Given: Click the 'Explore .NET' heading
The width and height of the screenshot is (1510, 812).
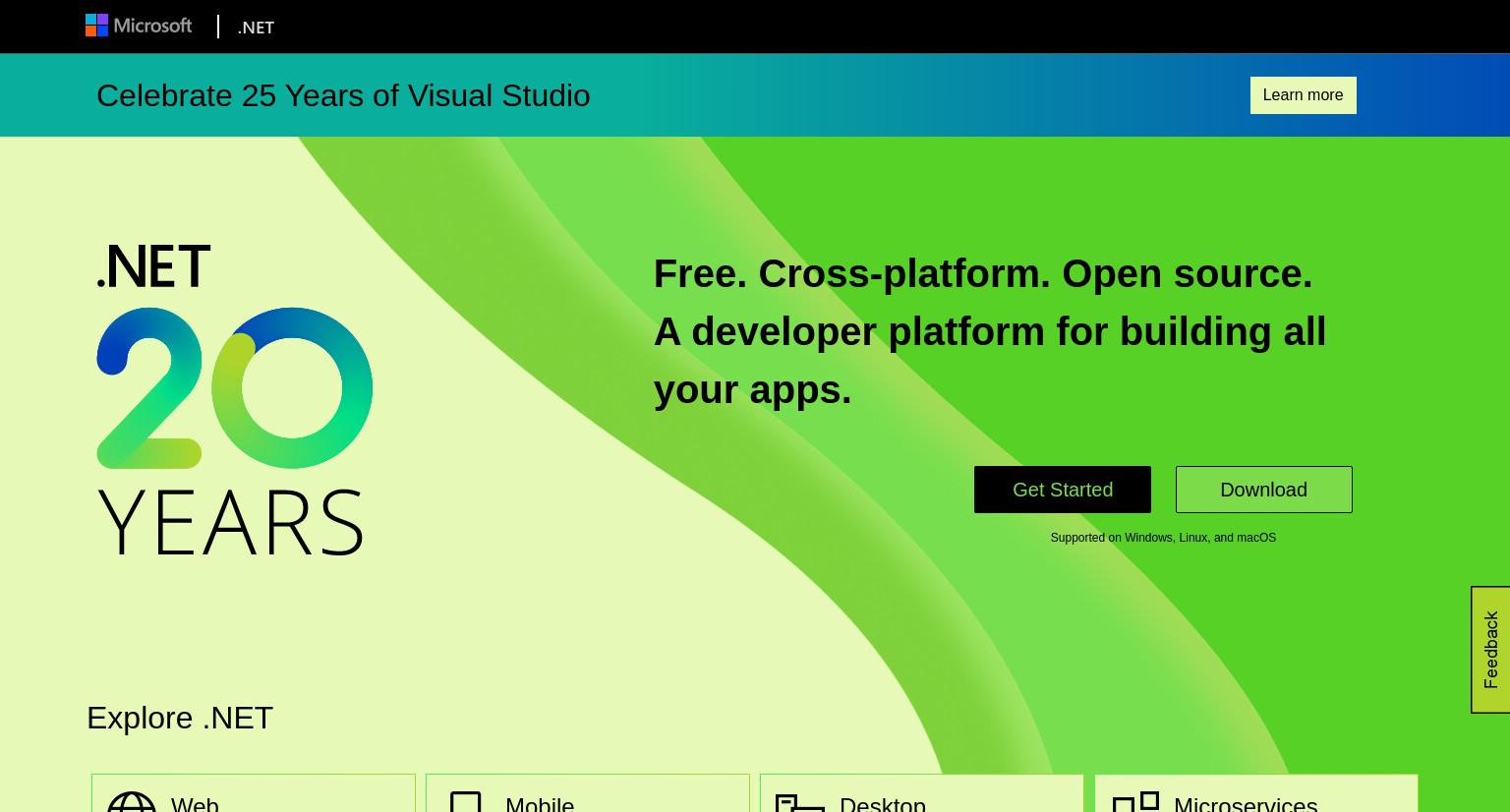Looking at the screenshot, I should pyautogui.click(x=180, y=718).
